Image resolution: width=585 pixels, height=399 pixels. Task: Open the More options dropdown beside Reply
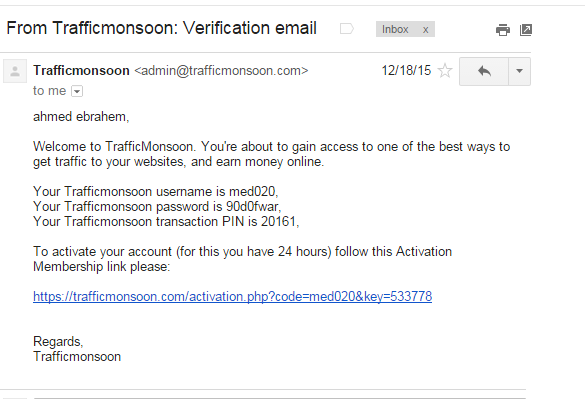[519, 71]
